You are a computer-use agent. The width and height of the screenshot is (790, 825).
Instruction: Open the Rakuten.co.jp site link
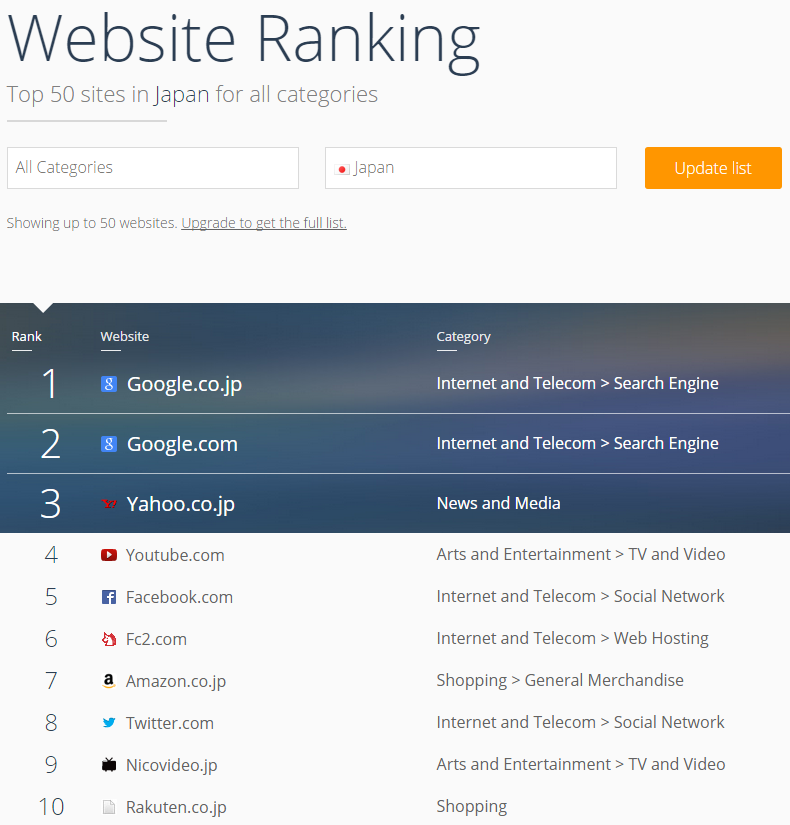pos(176,808)
